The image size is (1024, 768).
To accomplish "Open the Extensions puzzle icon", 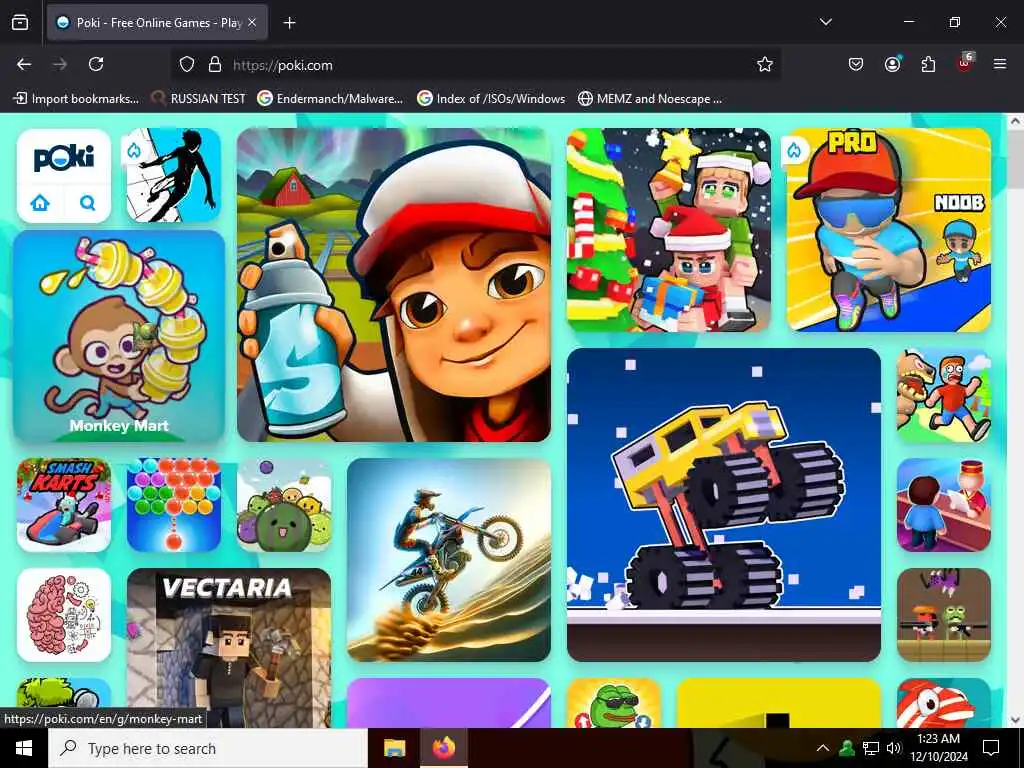I will 928,64.
